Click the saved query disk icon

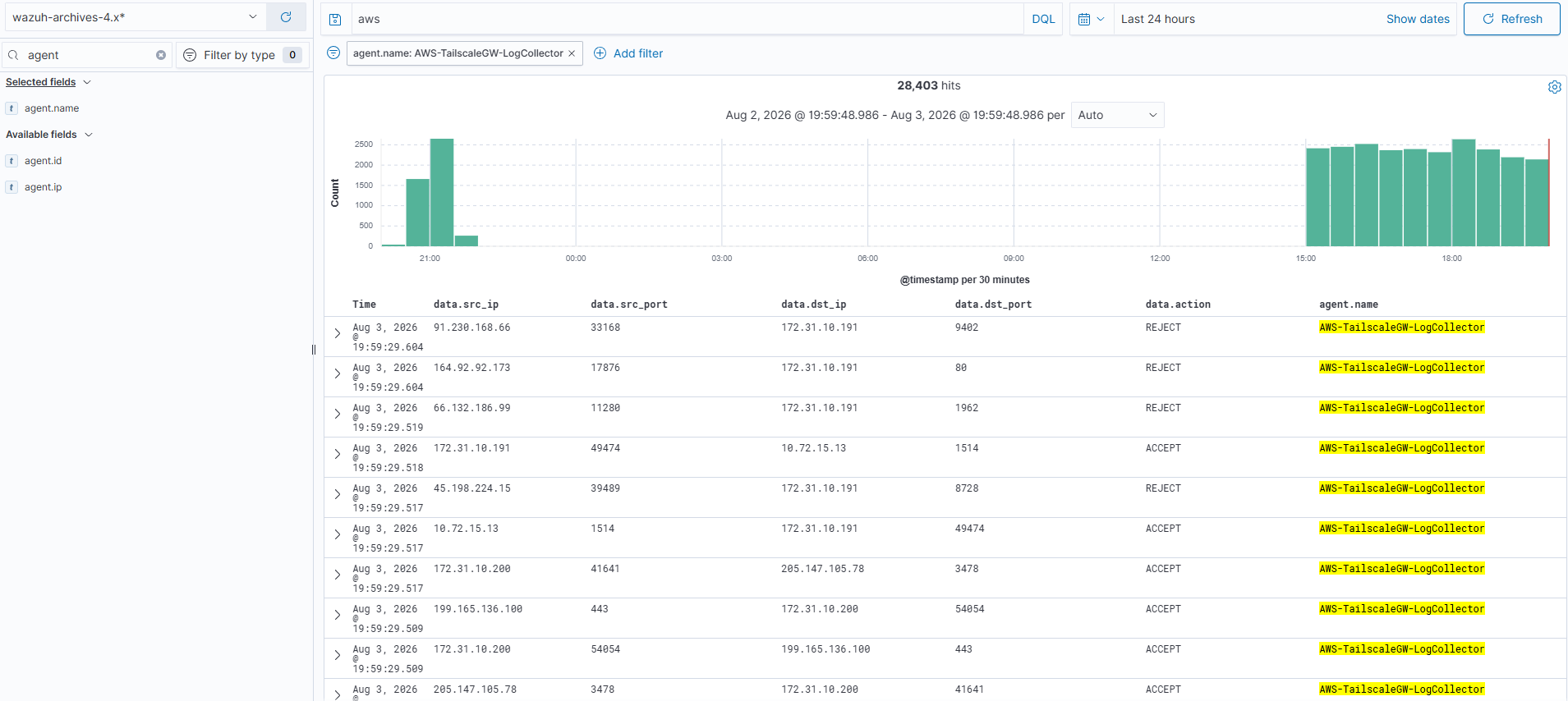click(335, 19)
